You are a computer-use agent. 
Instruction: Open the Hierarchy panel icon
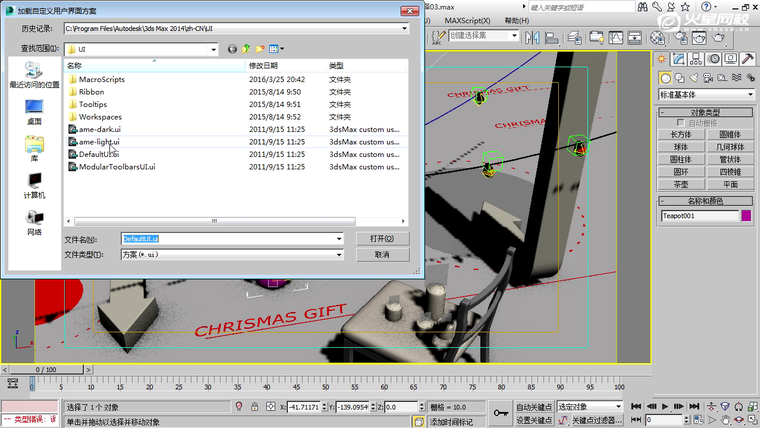click(x=697, y=59)
